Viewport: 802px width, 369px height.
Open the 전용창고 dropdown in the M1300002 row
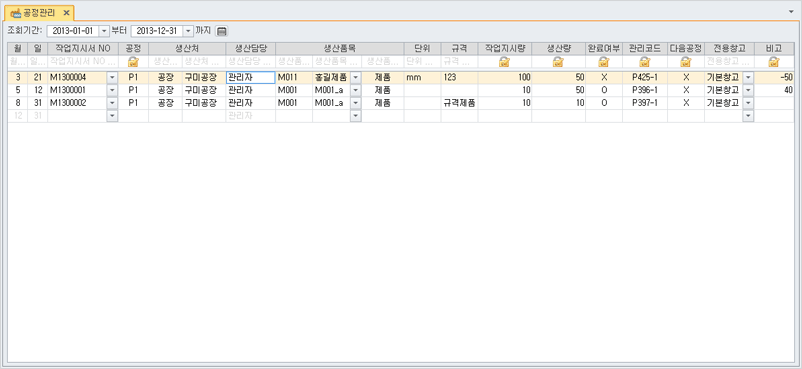click(748, 103)
